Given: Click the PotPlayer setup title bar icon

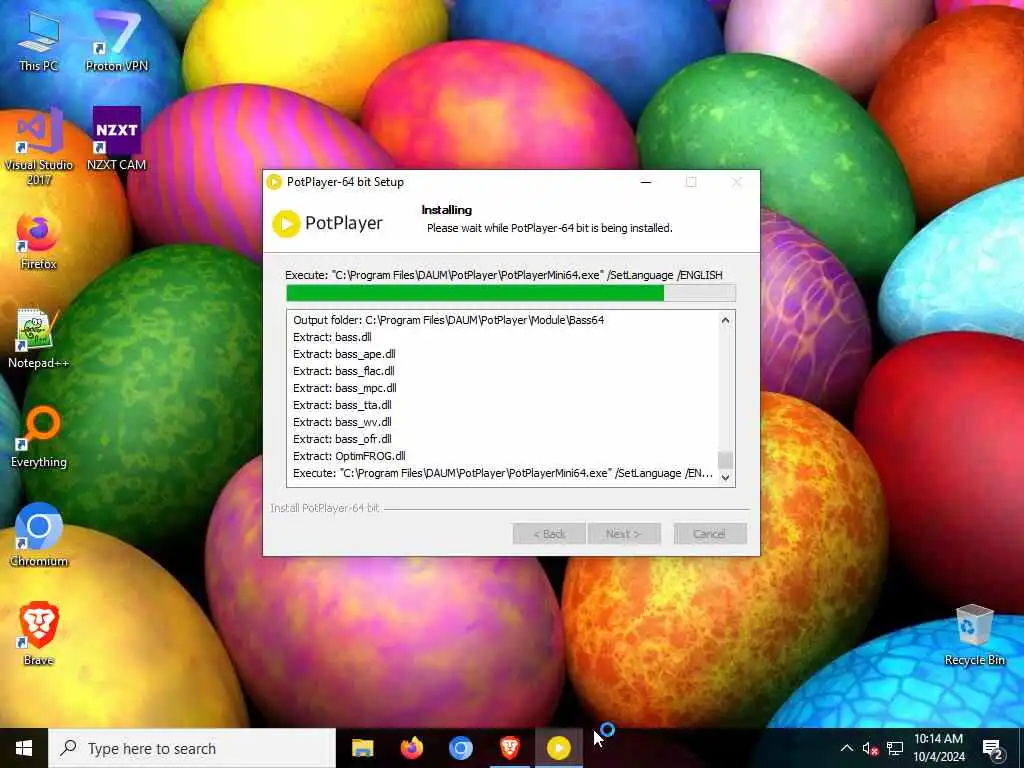Looking at the screenshot, I should click(x=274, y=182).
